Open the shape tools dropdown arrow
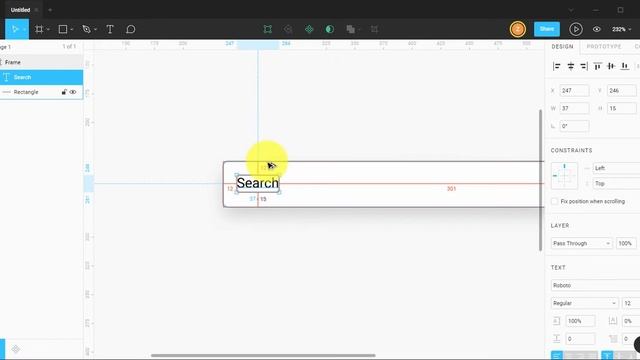 72,29
